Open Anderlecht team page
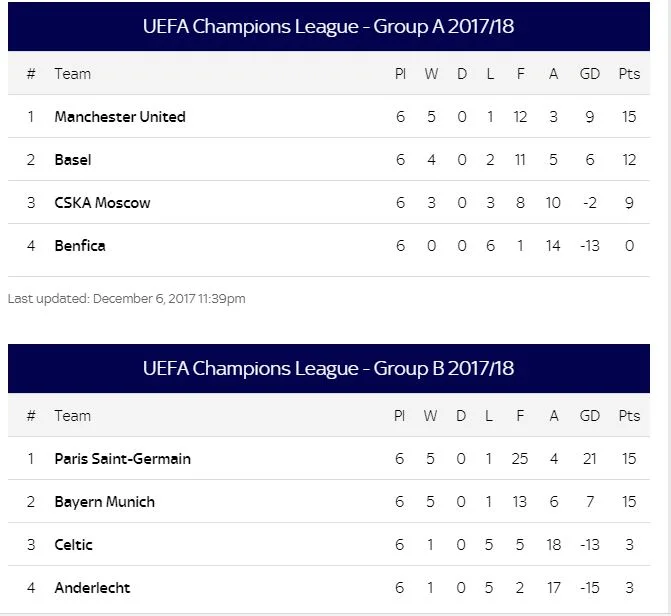 click(x=92, y=588)
